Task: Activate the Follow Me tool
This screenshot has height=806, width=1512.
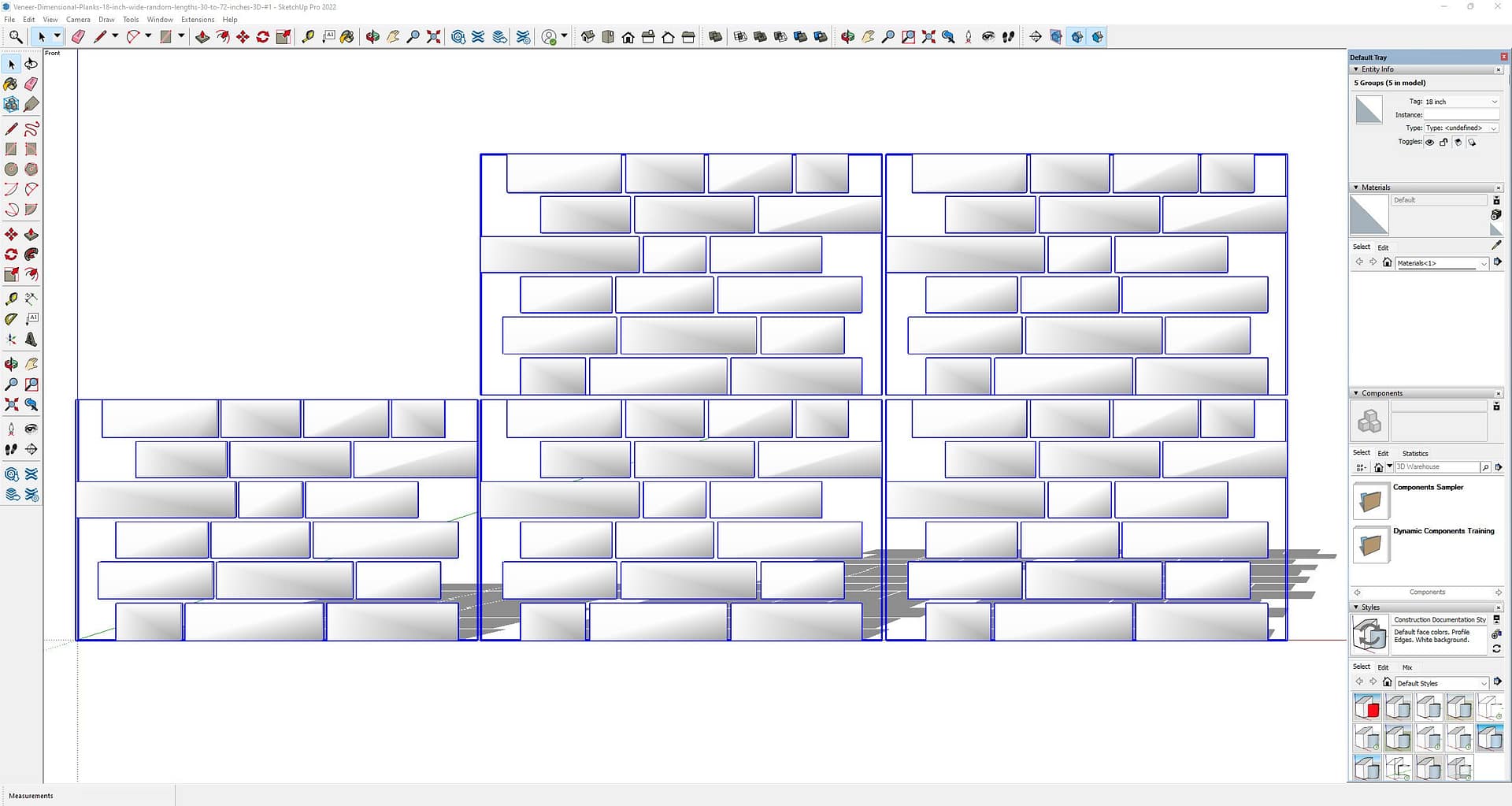Action: (x=31, y=254)
